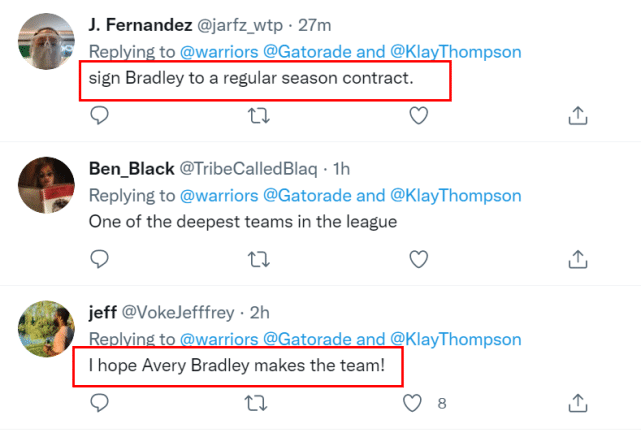Screen dimensions: 641x437
Task: Like J. Fernandez's tweet
Action: pos(419,117)
